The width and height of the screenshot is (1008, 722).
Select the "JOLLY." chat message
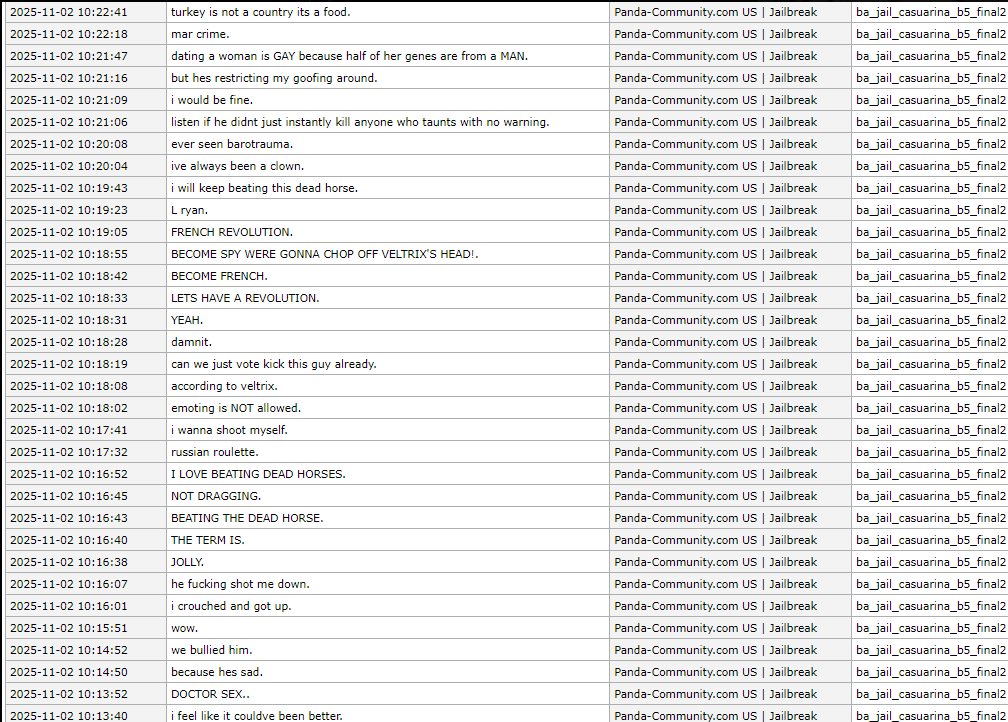[187, 562]
